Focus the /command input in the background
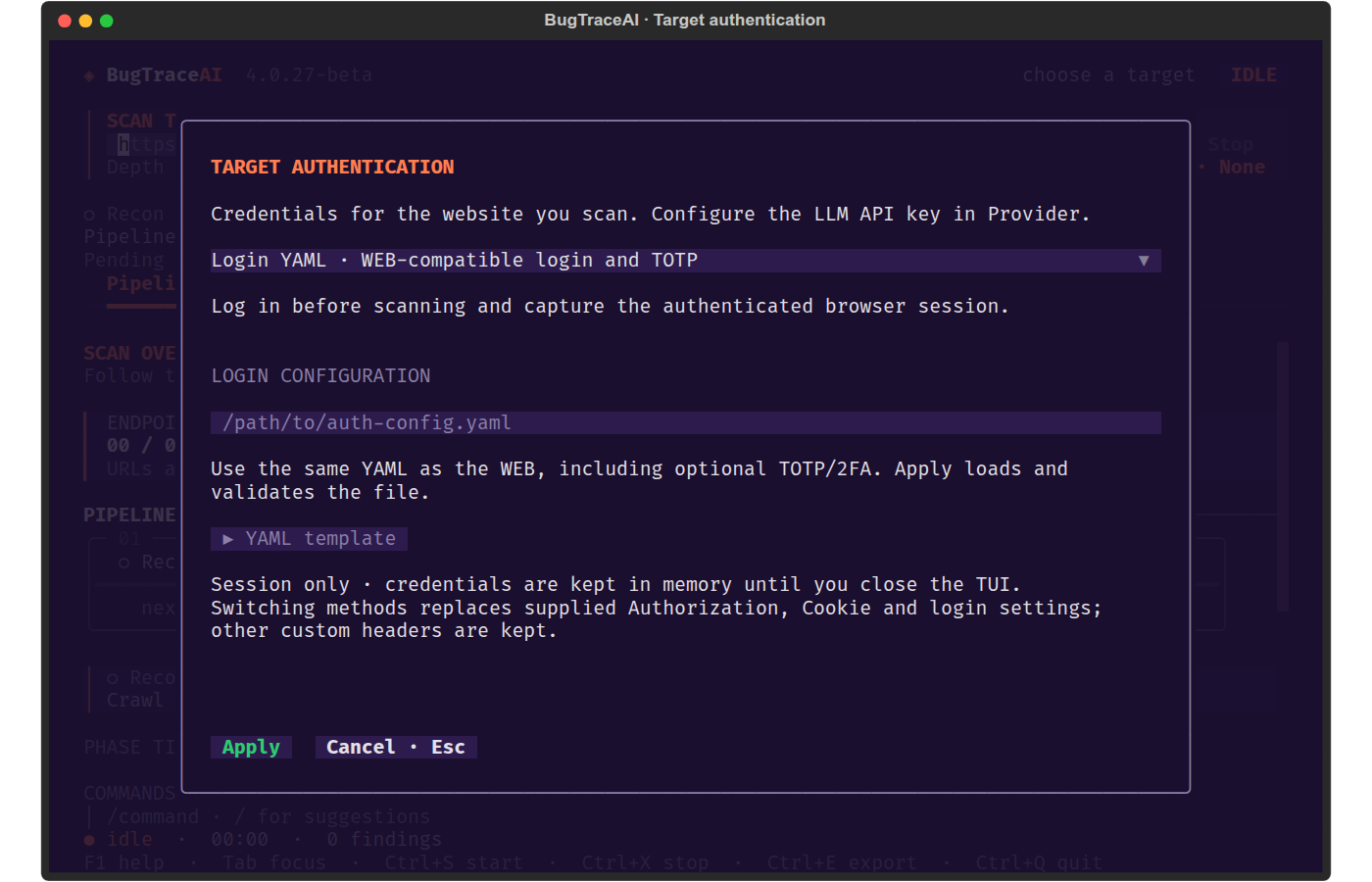Image resolution: width=1372 pixels, height=882 pixels. (x=268, y=816)
